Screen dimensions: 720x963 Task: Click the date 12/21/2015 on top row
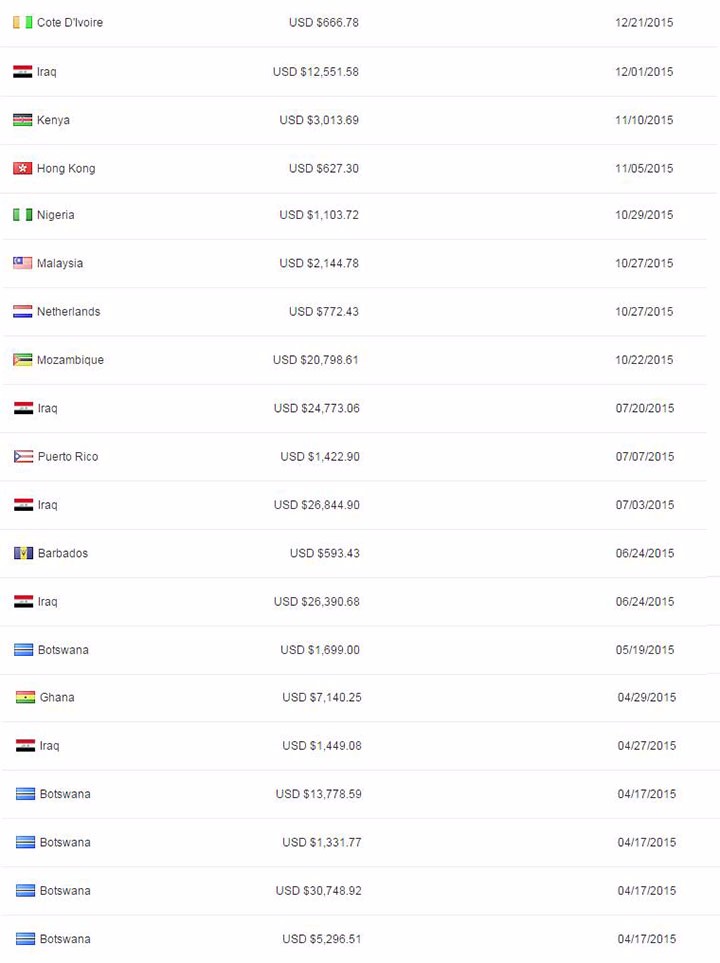click(644, 23)
